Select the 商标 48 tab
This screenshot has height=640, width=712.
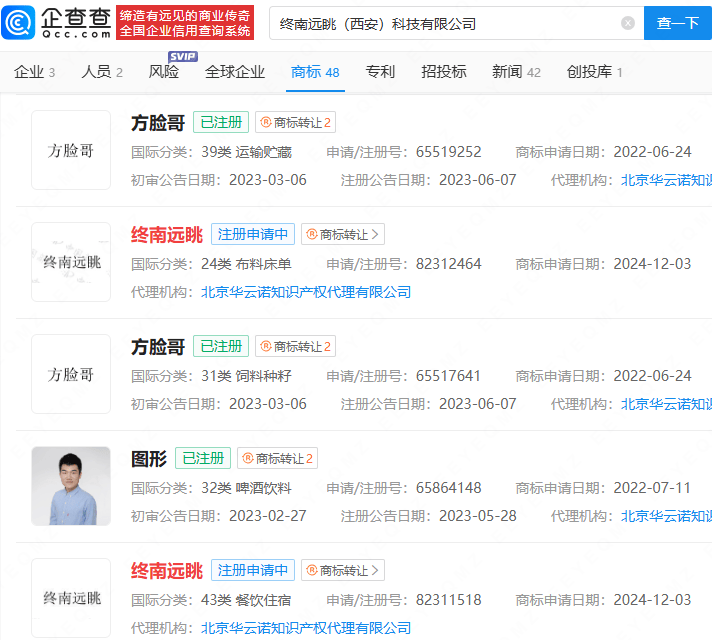pyautogui.click(x=315, y=72)
